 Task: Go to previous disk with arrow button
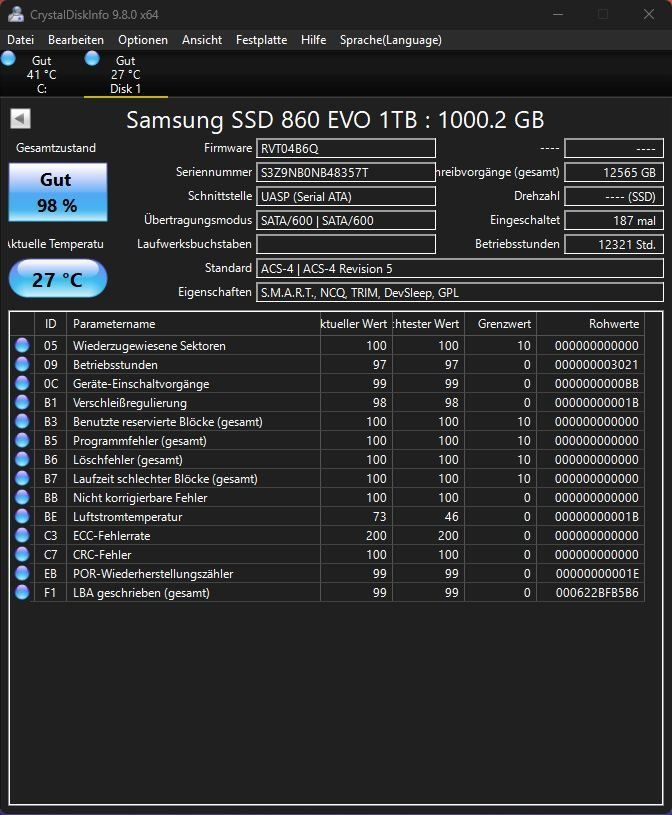[20, 119]
